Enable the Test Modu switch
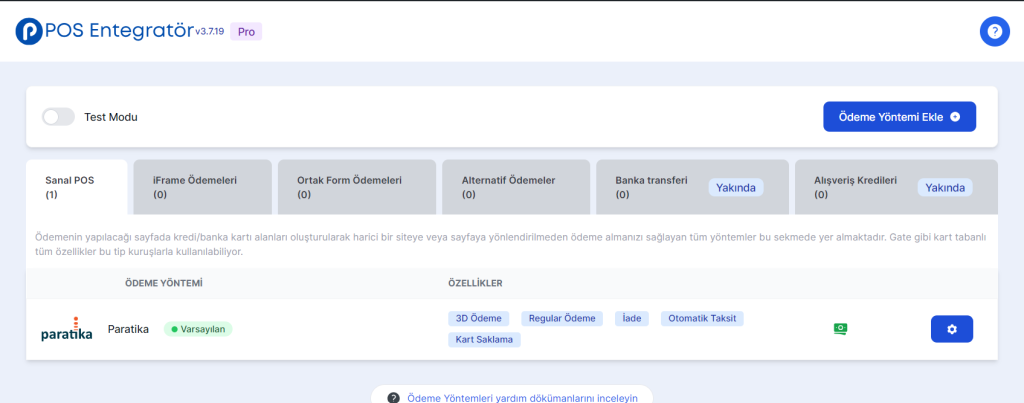 (x=58, y=117)
